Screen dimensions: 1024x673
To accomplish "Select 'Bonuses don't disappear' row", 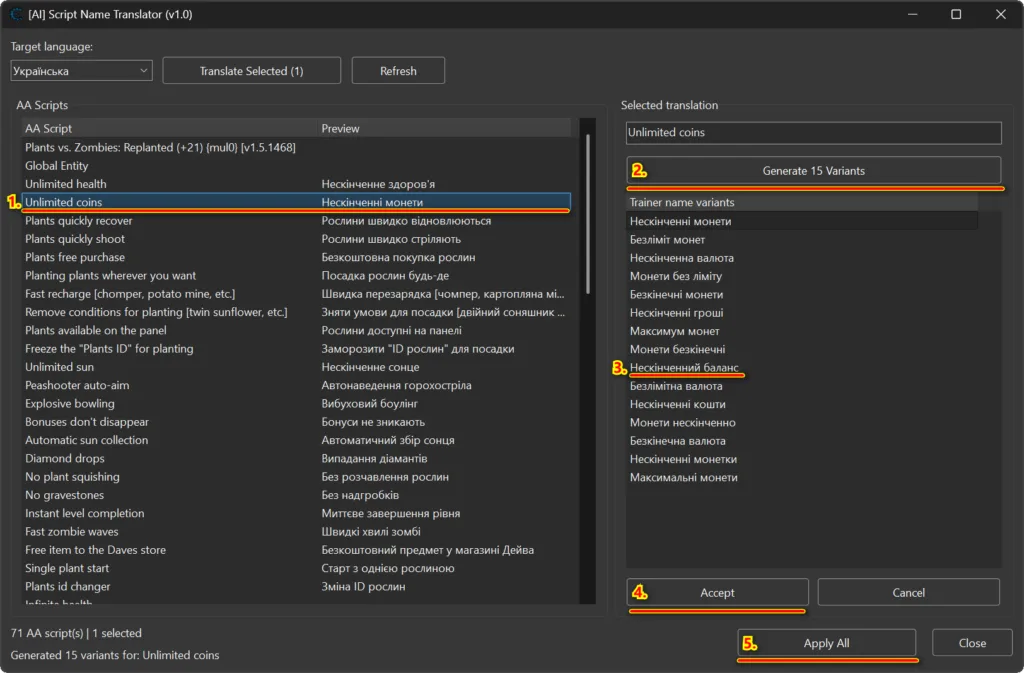I will point(296,422).
